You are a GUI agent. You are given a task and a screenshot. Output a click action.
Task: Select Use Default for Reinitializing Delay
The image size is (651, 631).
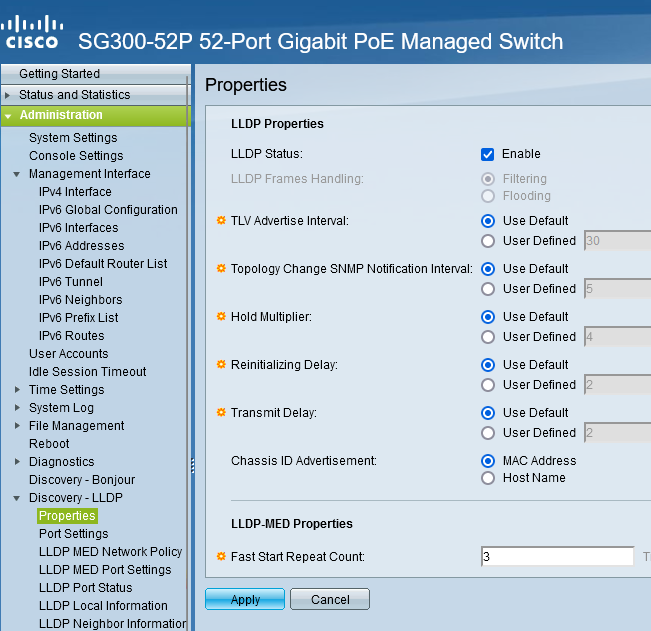coord(488,365)
